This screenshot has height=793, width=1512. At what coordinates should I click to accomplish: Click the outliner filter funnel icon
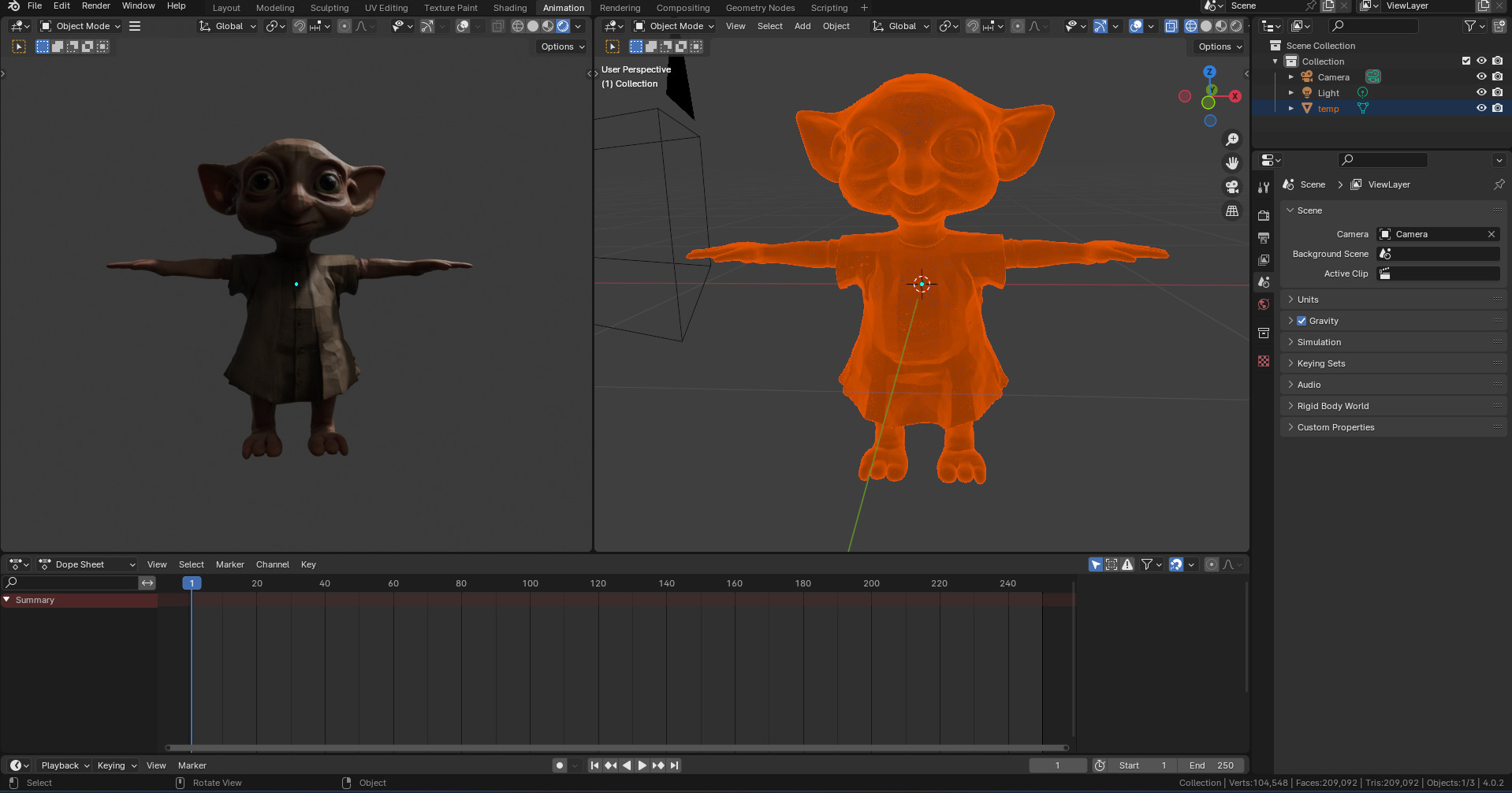tap(1469, 26)
